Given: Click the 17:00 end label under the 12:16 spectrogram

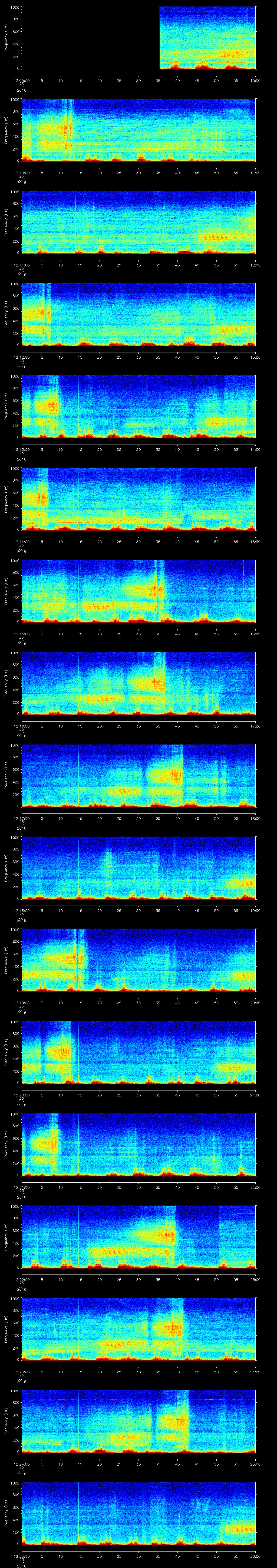Looking at the screenshot, I should (x=255, y=726).
